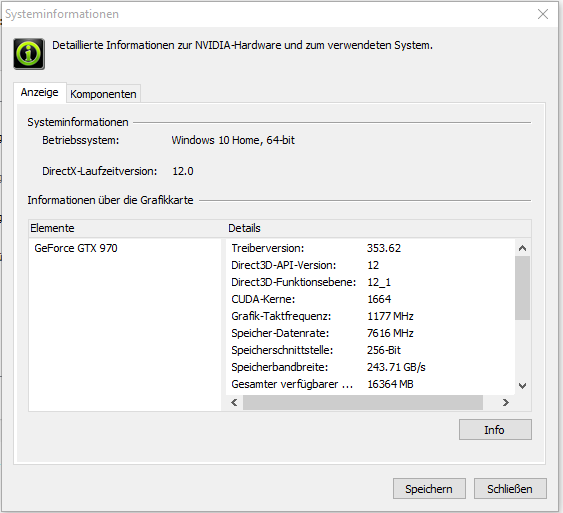Click the horizontal scrollbar thumb
The image size is (563, 513).
(x=363, y=402)
